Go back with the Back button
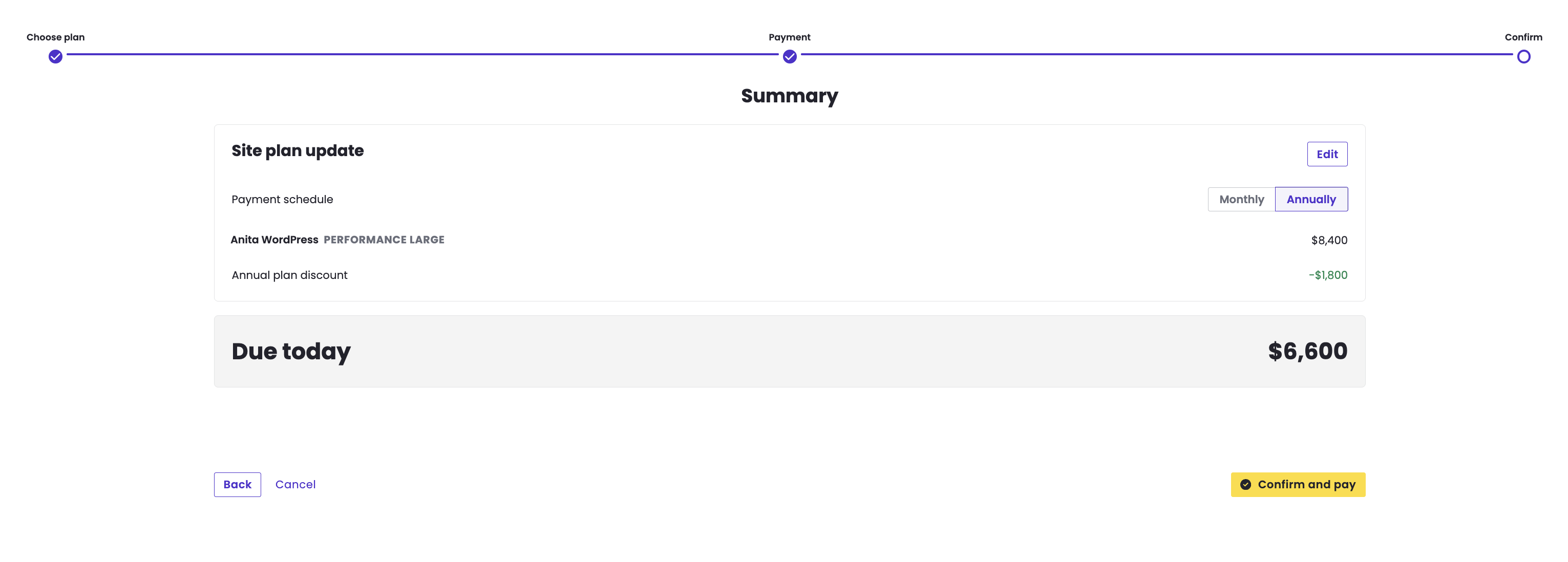Viewport: 1568px width, 562px height. point(237,485)
